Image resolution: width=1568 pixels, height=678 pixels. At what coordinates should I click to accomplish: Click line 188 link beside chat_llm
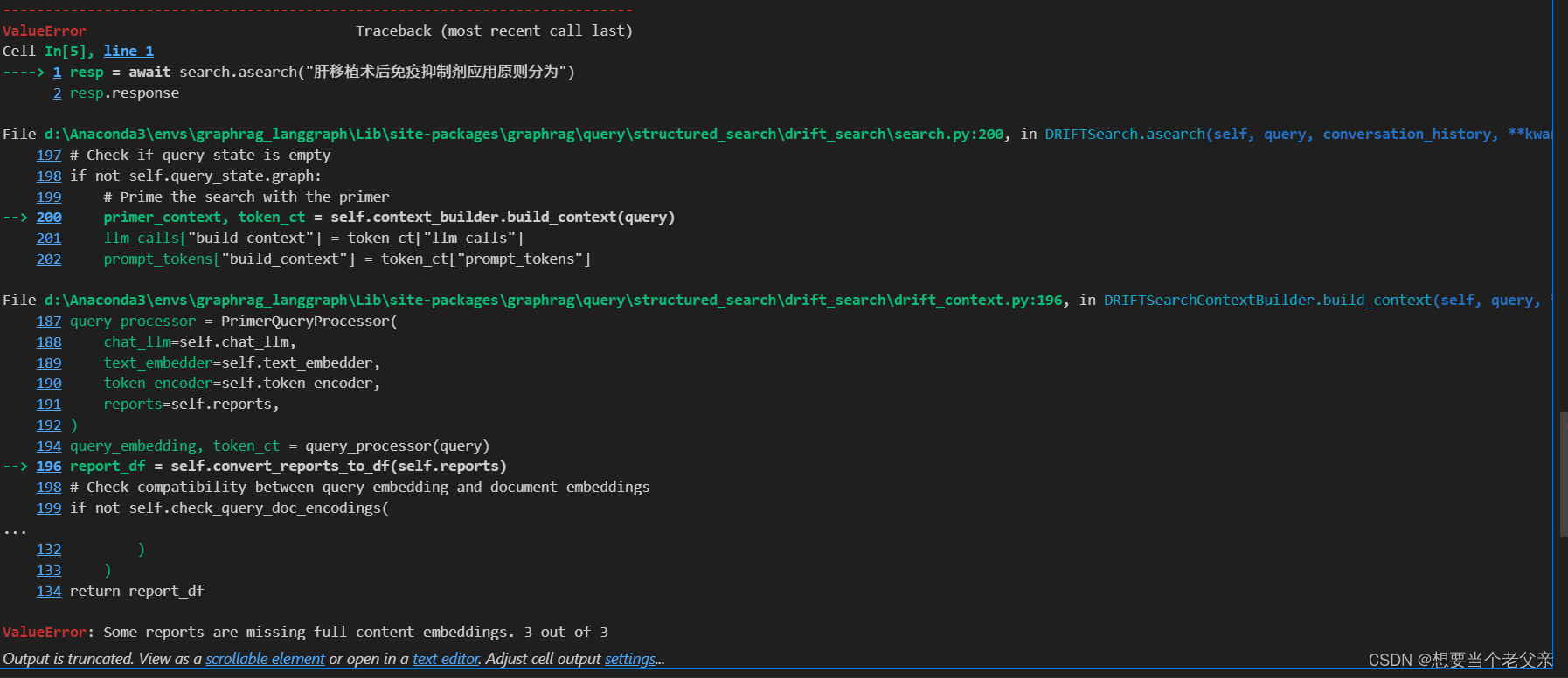click(x=49, y=342)
